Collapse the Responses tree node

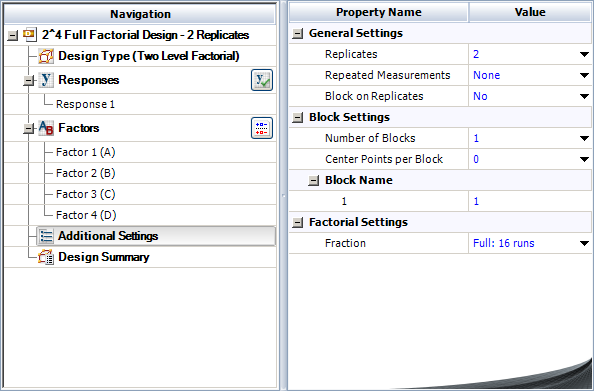(28, 81)
